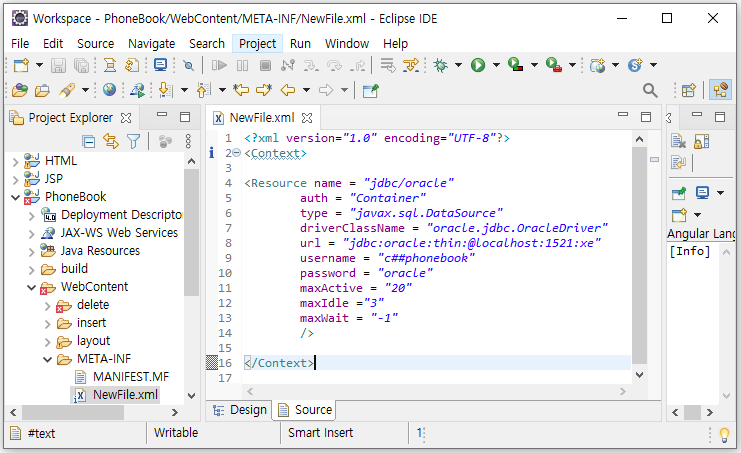Image resolution: width=741 pixels, height=453 pixels.
Task: Expand the Java Resources node
Action: click(31, 252)
